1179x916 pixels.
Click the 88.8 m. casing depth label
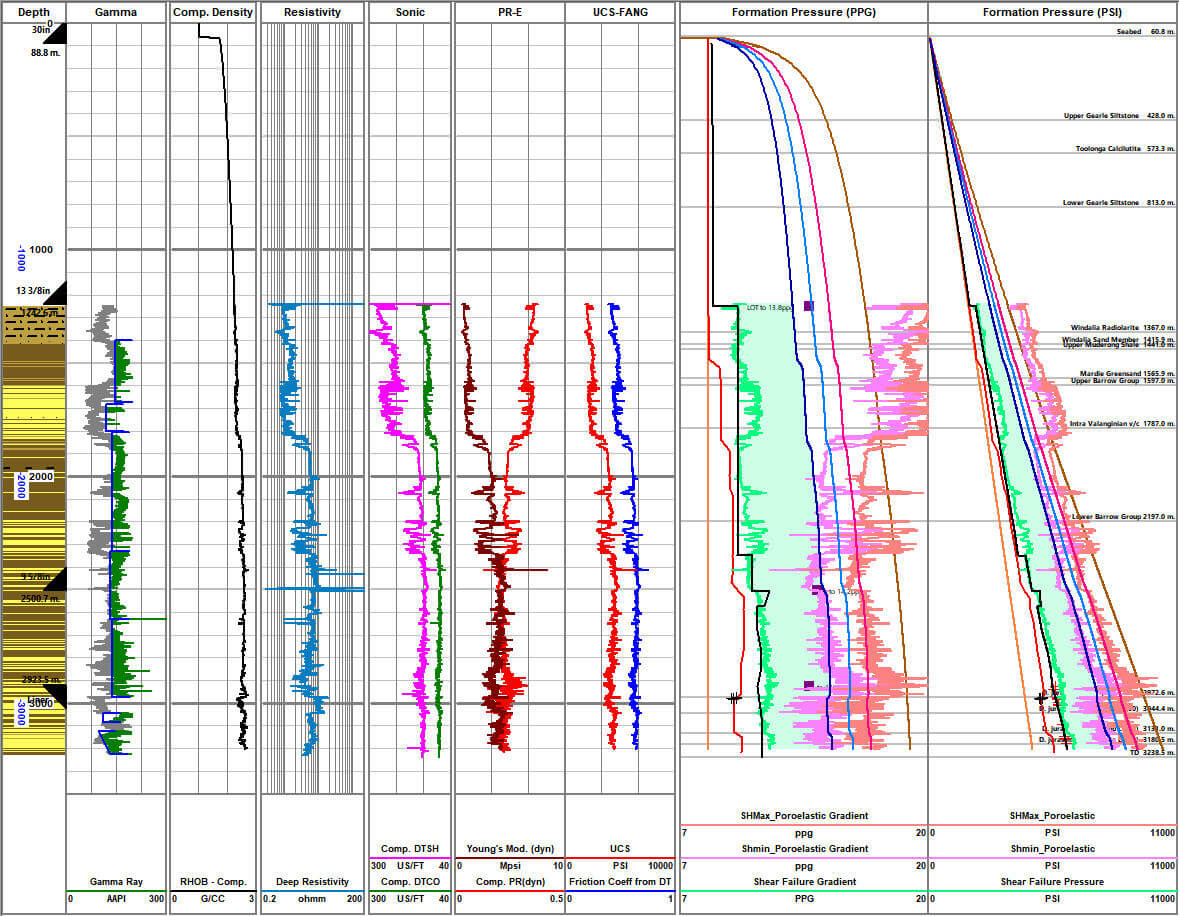coord(46,53)
